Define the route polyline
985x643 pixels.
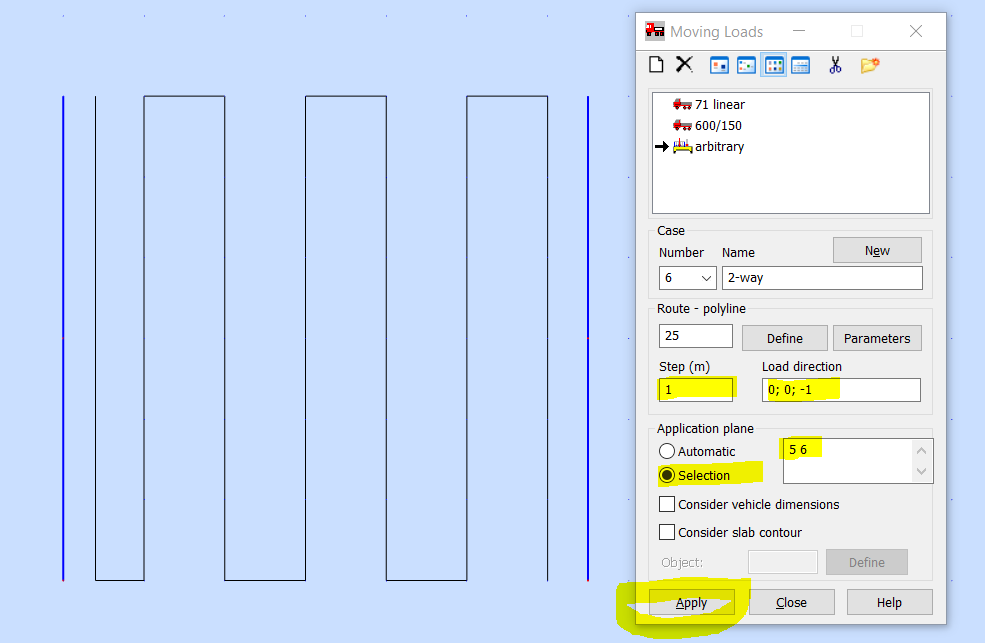click(784, 337)
